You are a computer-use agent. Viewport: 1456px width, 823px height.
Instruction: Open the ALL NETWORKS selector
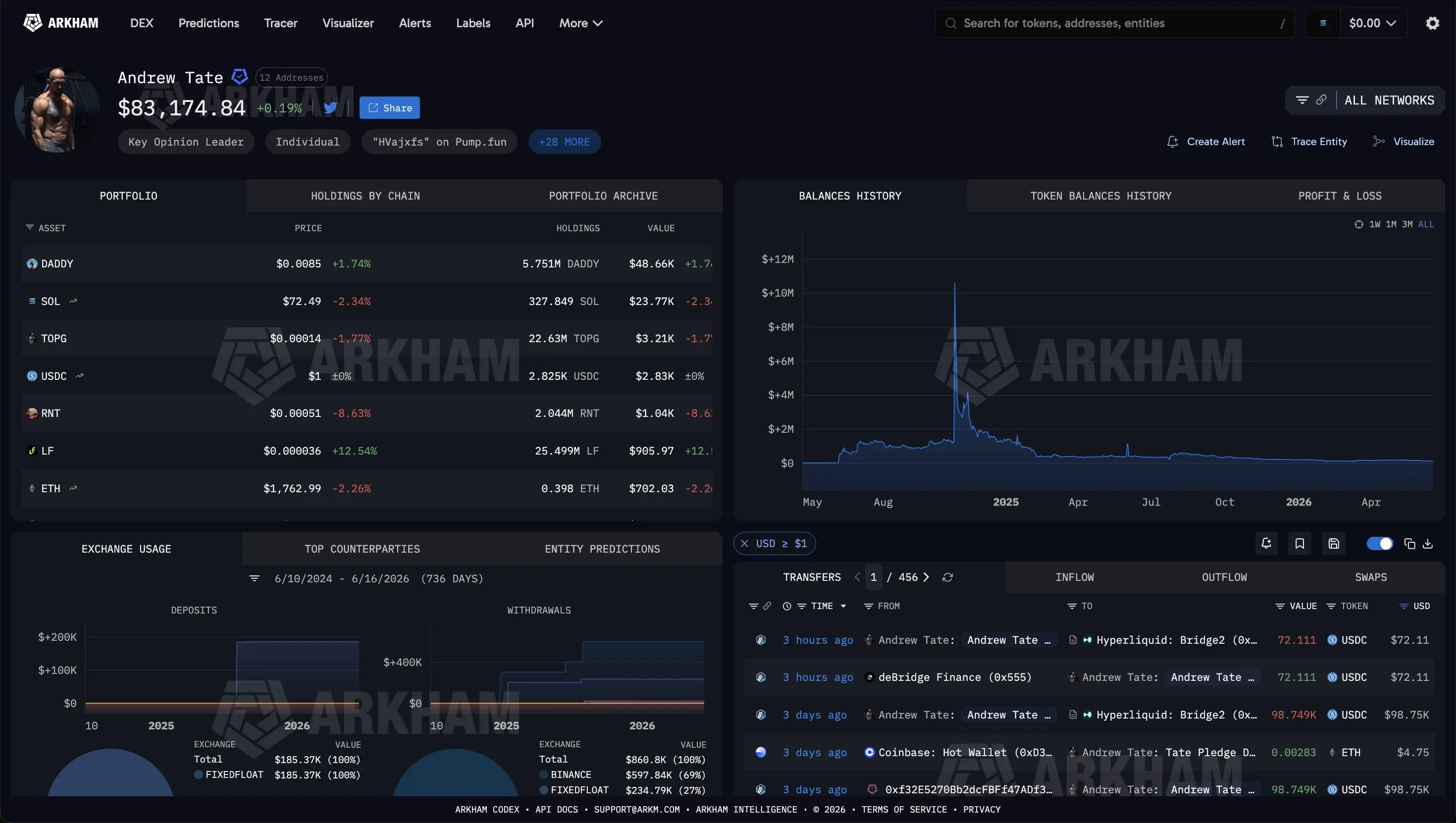[x=1389, y=100]
